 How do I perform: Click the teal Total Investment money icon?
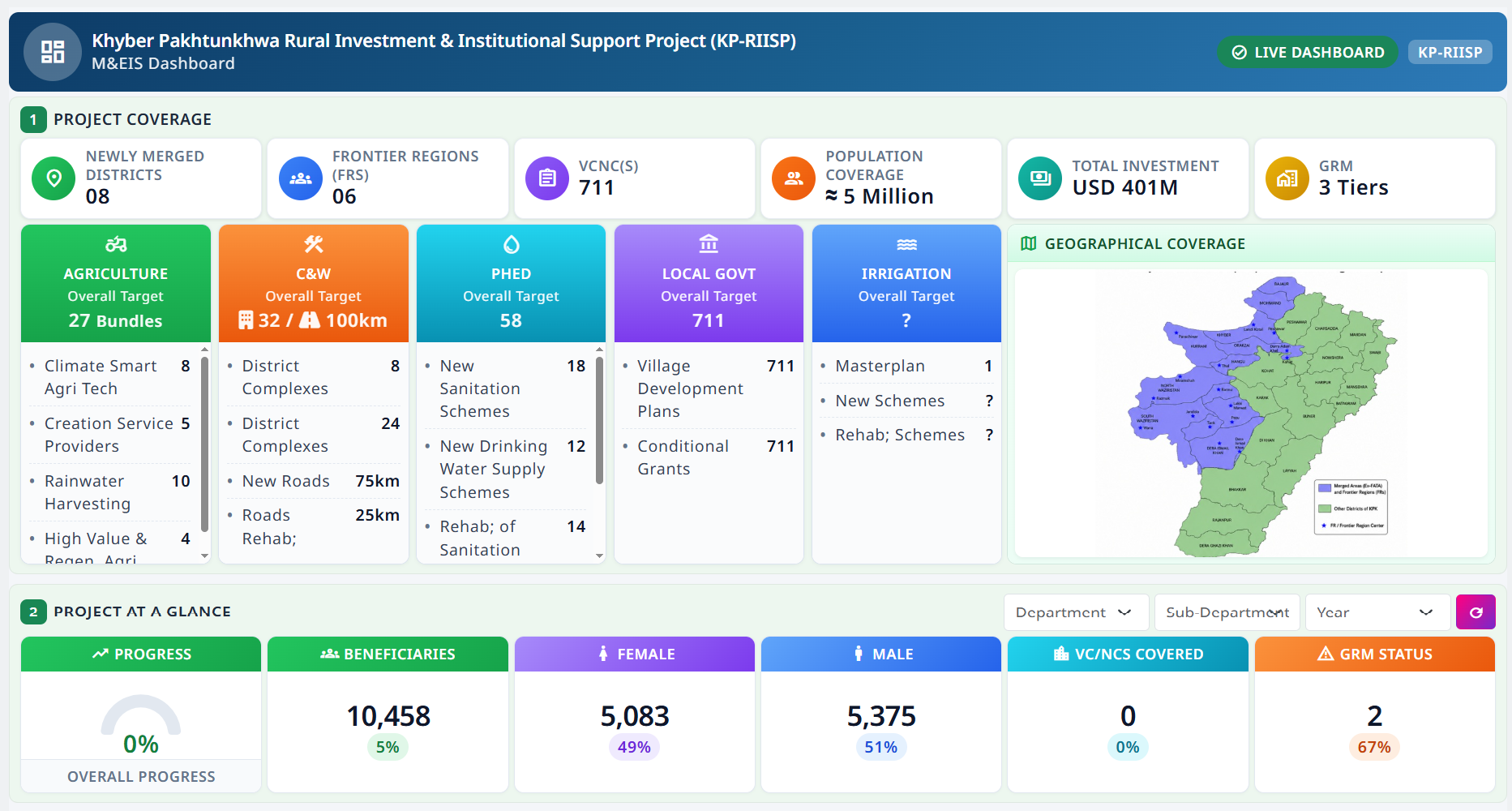click(1040, 178)
